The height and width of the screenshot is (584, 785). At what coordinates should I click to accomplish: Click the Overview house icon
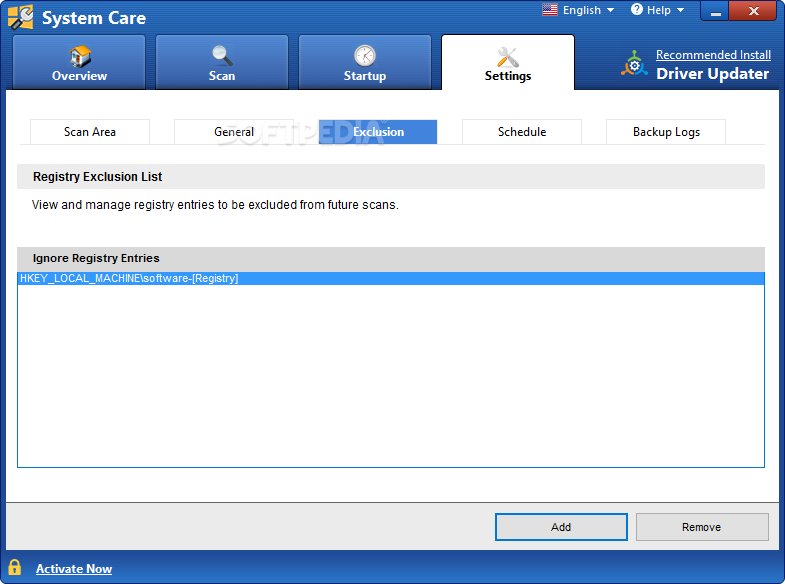tap(80, 56)
